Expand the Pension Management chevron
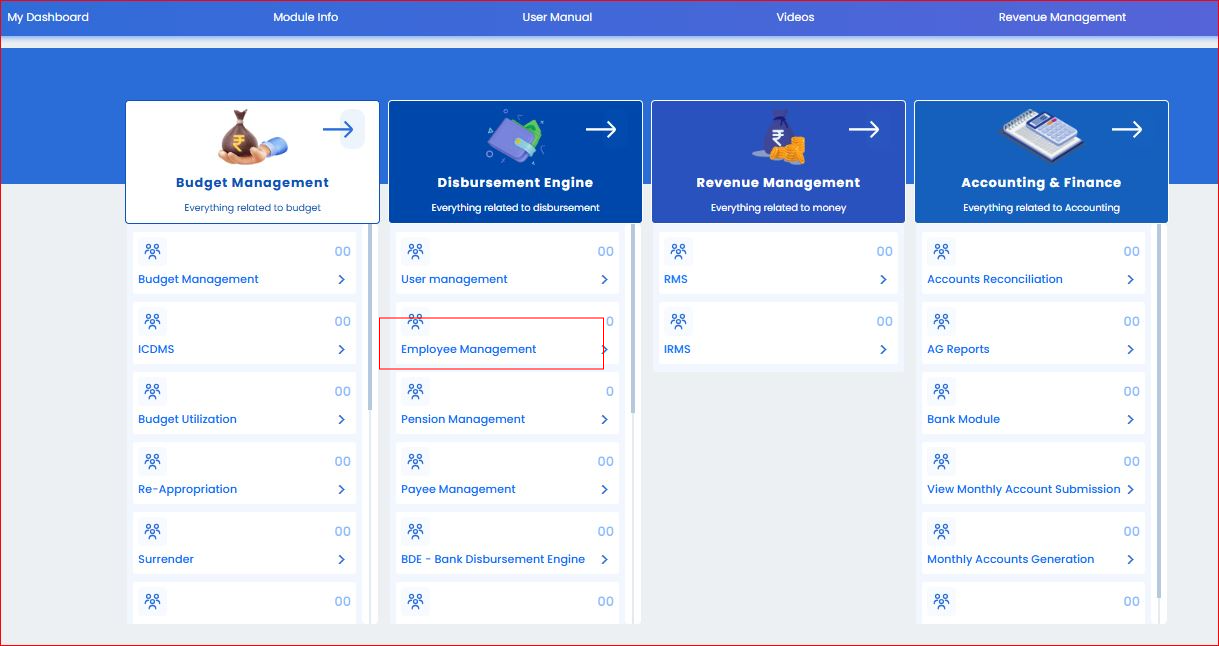The height and width of the screenshot is (646, 1219). [605, 420]
